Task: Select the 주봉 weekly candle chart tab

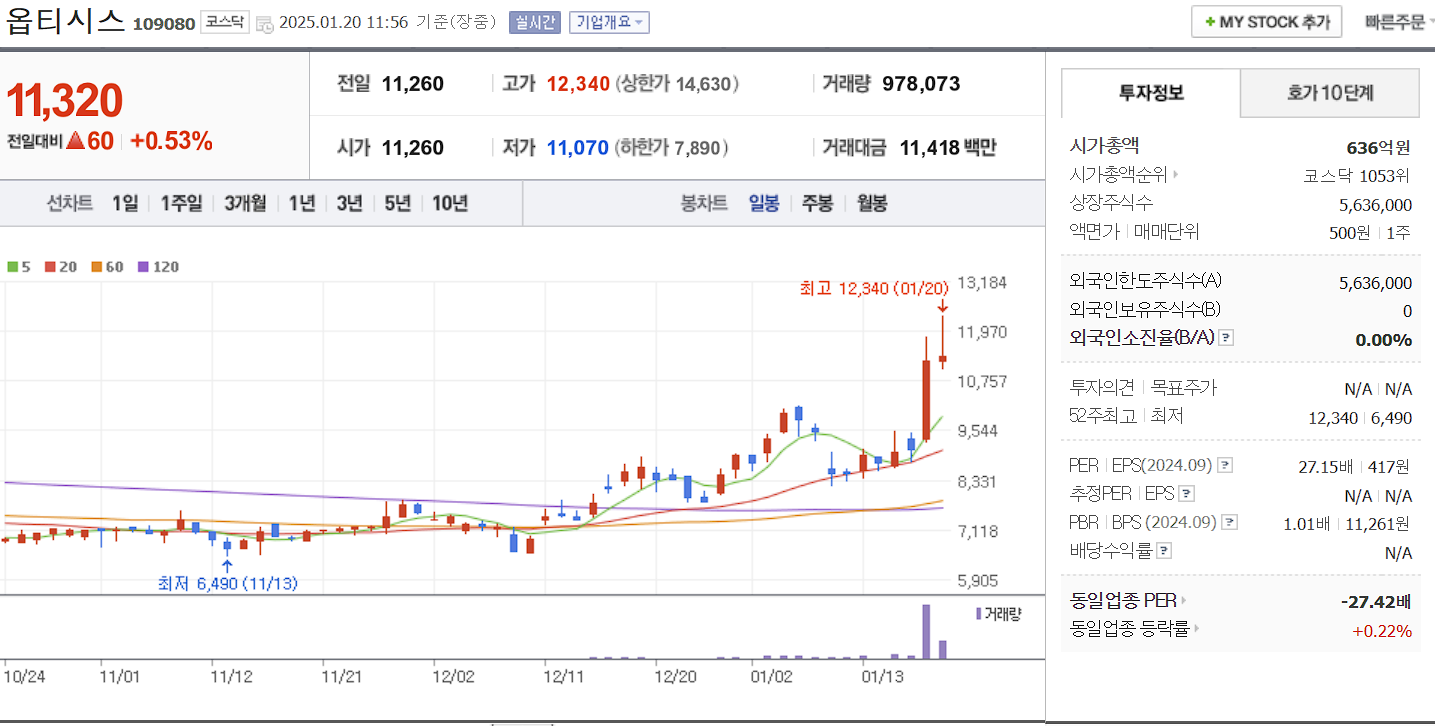Action: click(817, 202)
